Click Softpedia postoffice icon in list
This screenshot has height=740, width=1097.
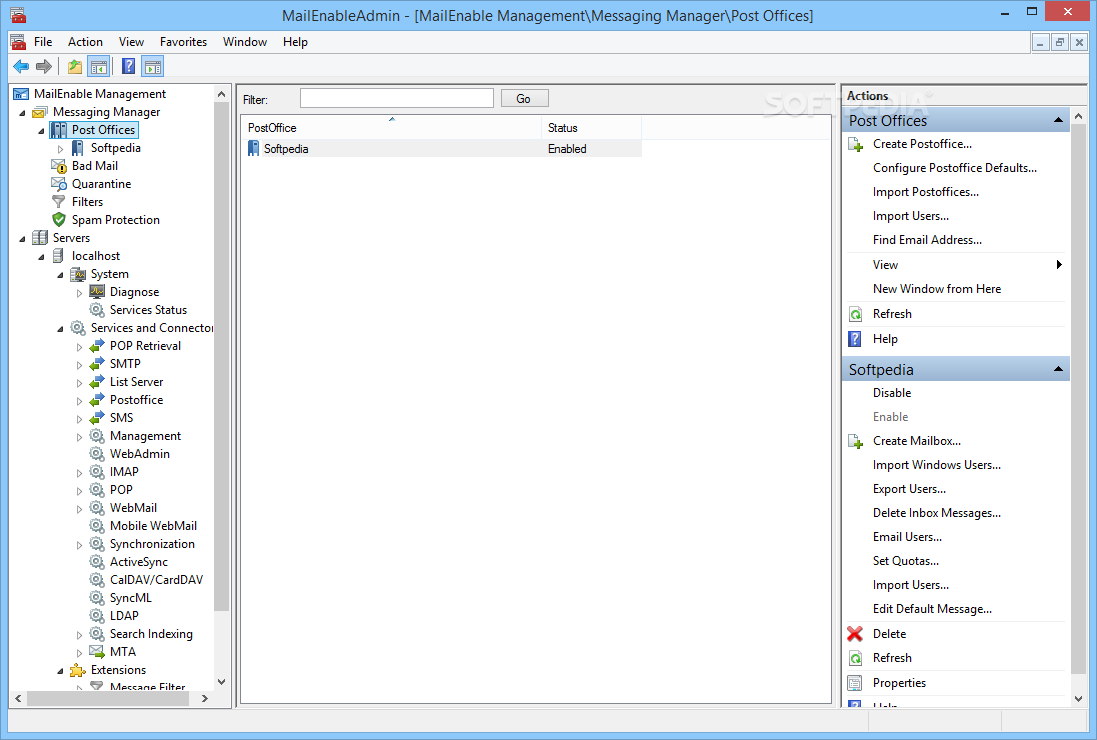(253, 149)
